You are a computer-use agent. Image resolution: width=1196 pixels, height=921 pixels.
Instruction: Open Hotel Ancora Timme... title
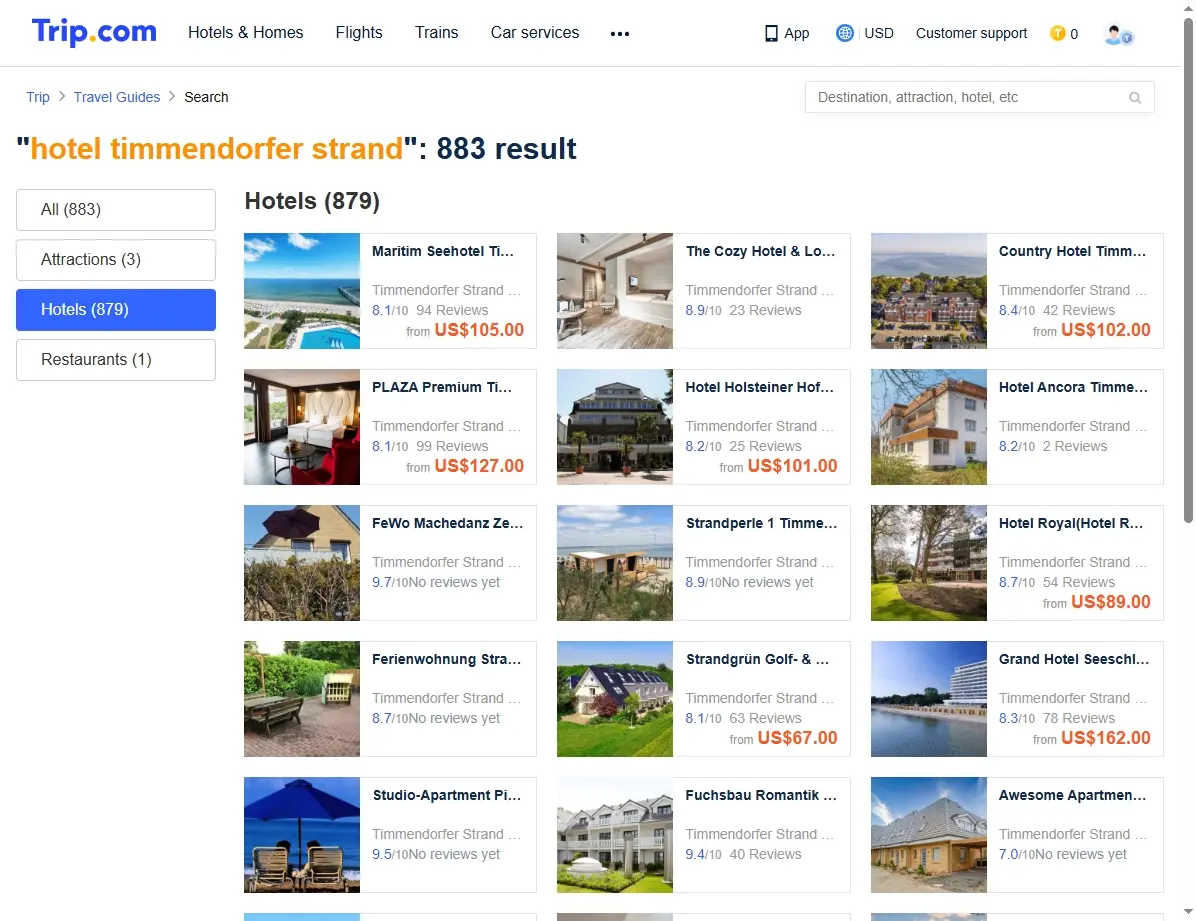click(1073, 387)
